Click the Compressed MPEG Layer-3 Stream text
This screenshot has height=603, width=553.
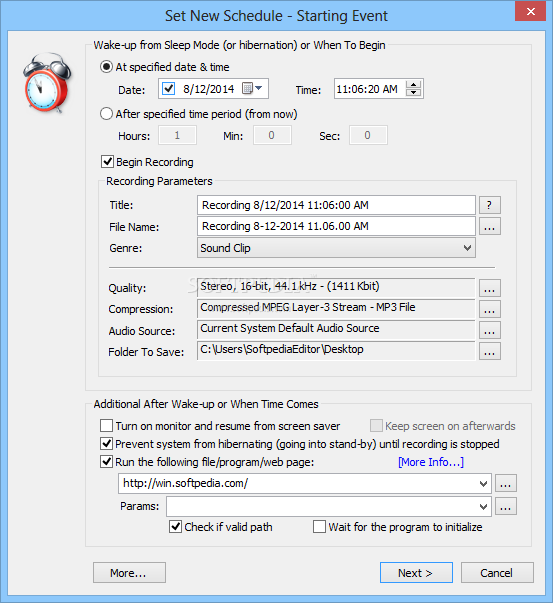pyautogui.click(x=308, y=307)
